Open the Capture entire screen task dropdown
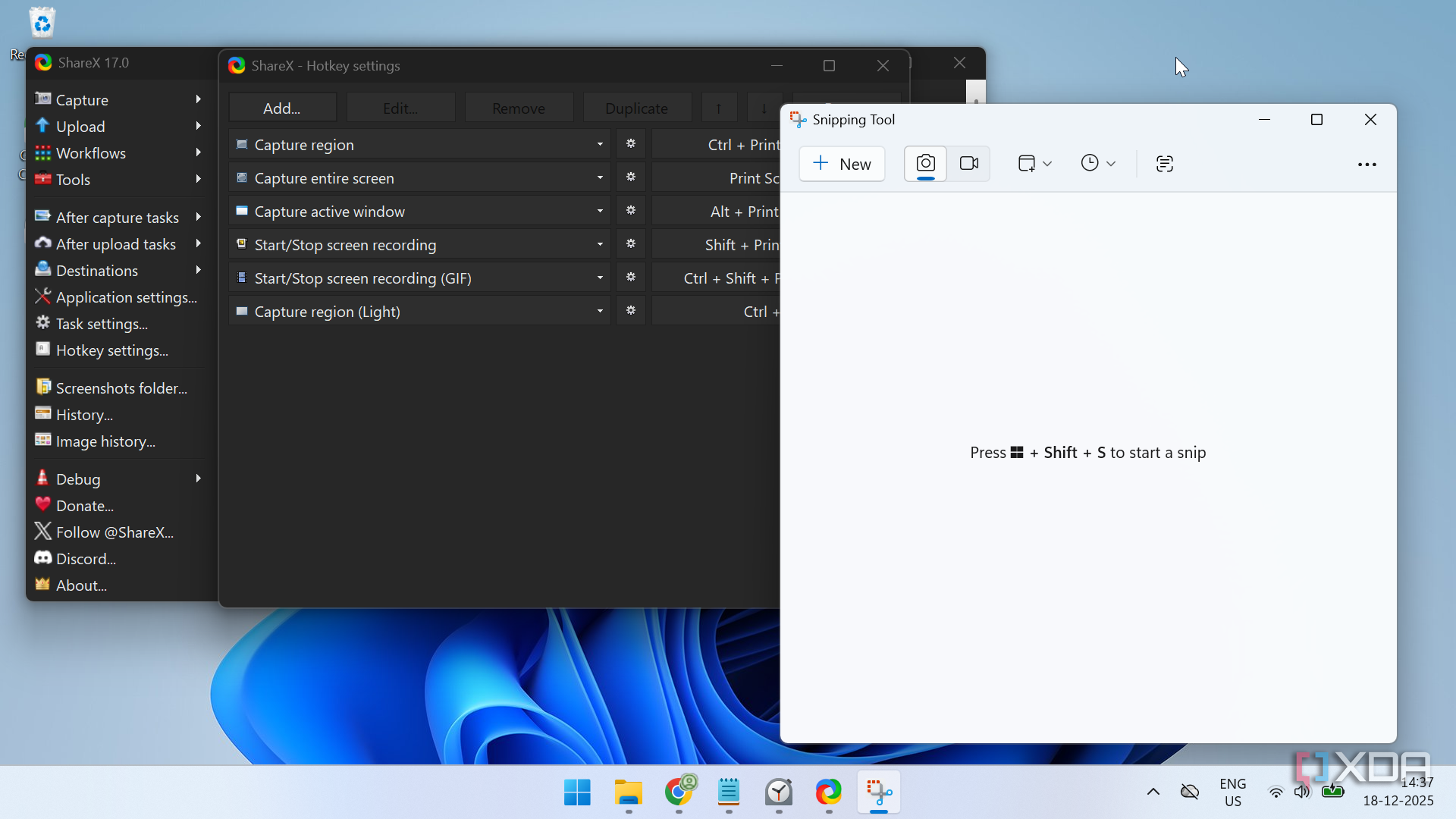The width and height of the screenshot is (1456, 819). [x=419, y=177]
